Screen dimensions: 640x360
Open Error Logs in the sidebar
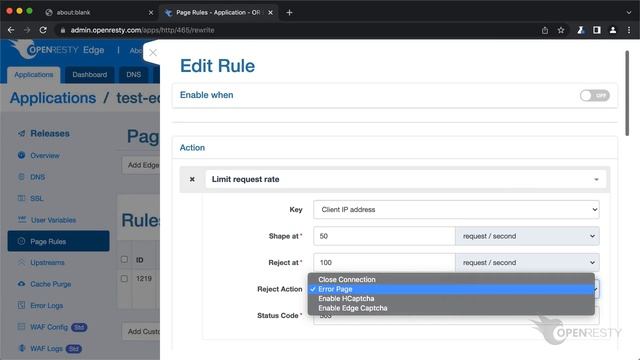tap(47, 306)
